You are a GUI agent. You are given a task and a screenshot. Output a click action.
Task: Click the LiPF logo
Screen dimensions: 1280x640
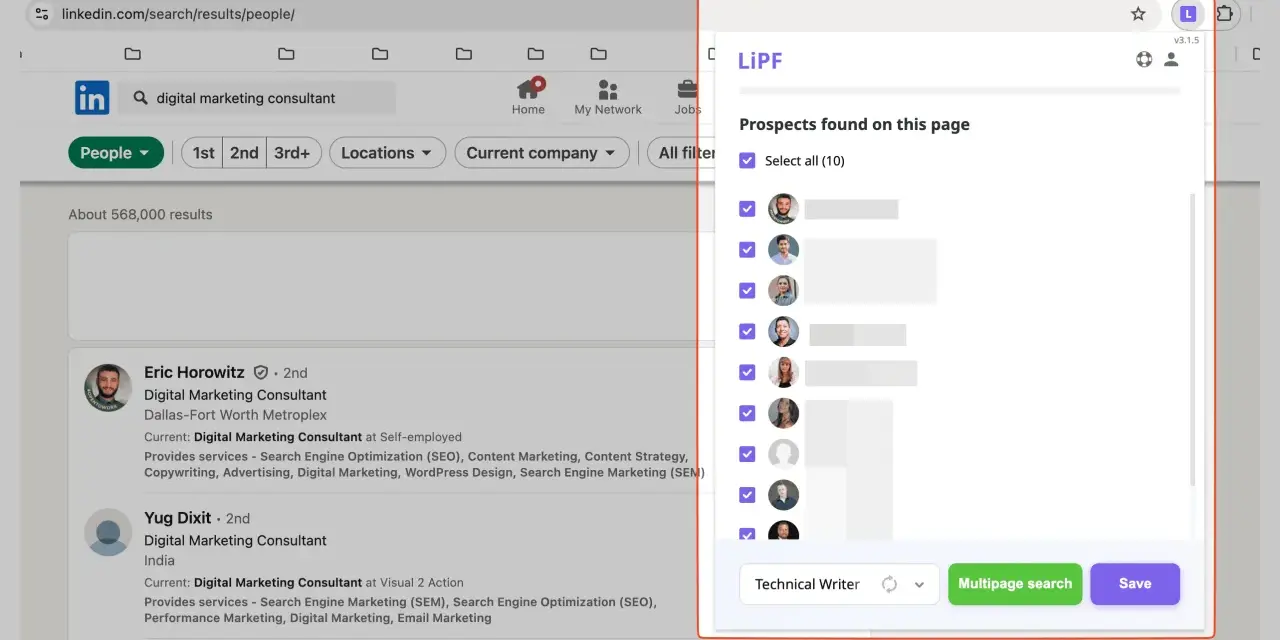[x=760, y=60]
